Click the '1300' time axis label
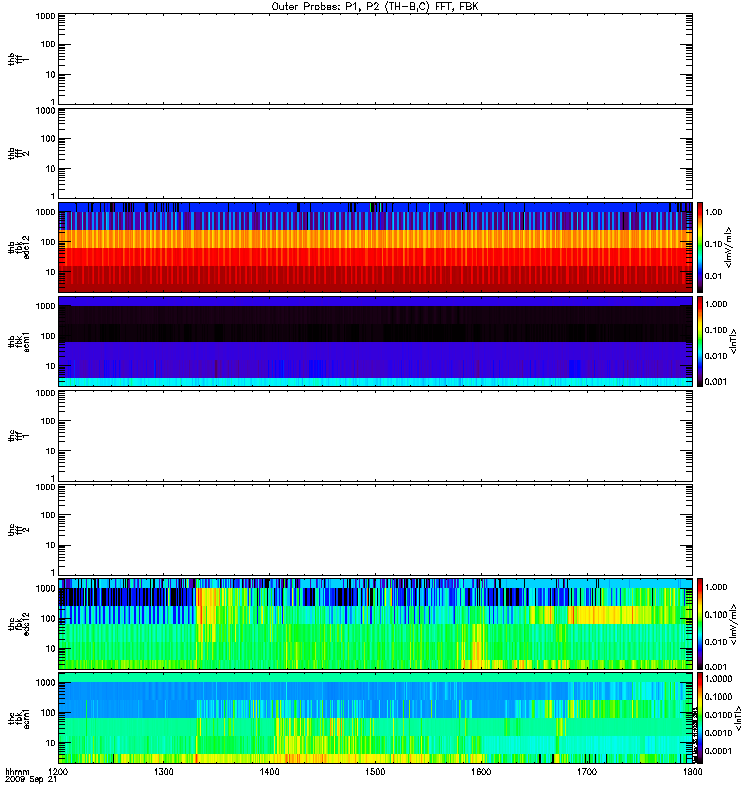This screenshot has width=750, height=800. click(164, 771)
